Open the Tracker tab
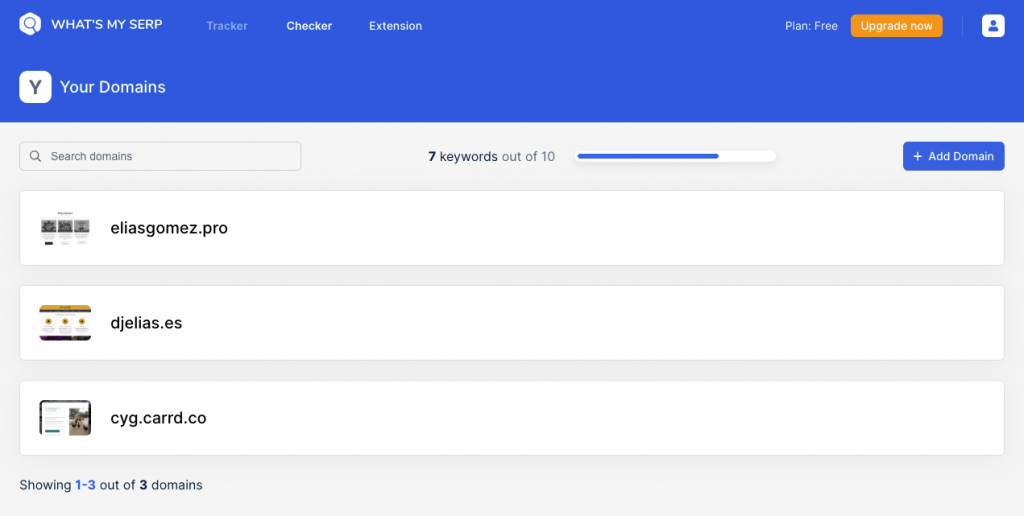 click(227, 26)
